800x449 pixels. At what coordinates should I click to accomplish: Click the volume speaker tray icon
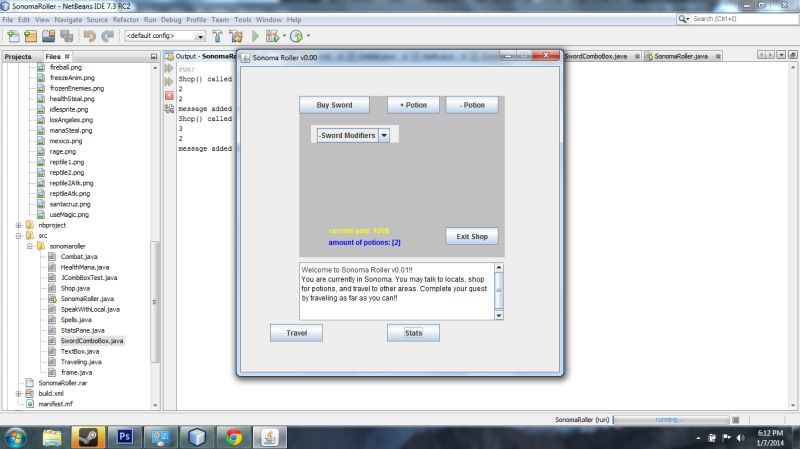tap(740, 438)
